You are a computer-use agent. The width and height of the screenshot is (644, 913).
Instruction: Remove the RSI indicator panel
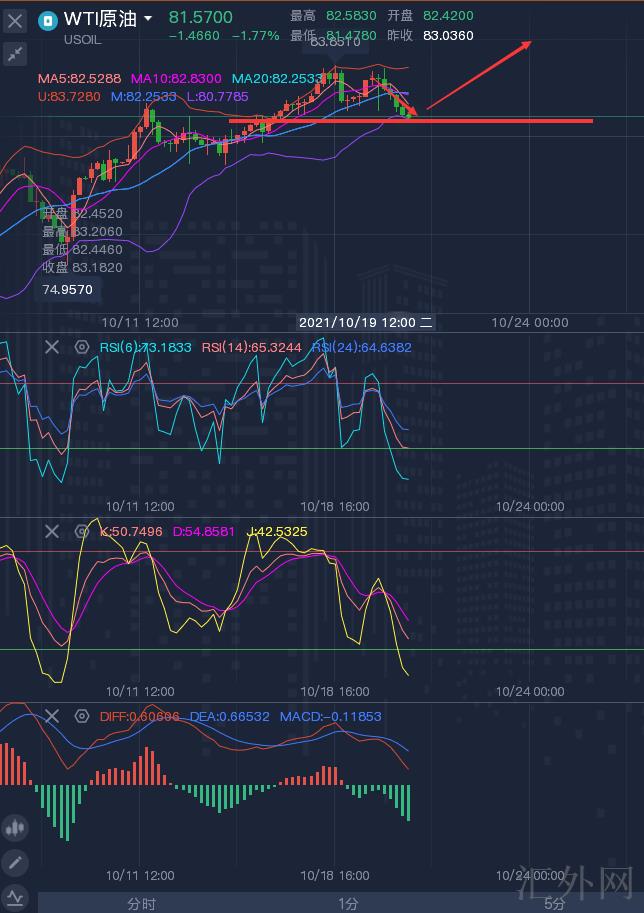52,347
